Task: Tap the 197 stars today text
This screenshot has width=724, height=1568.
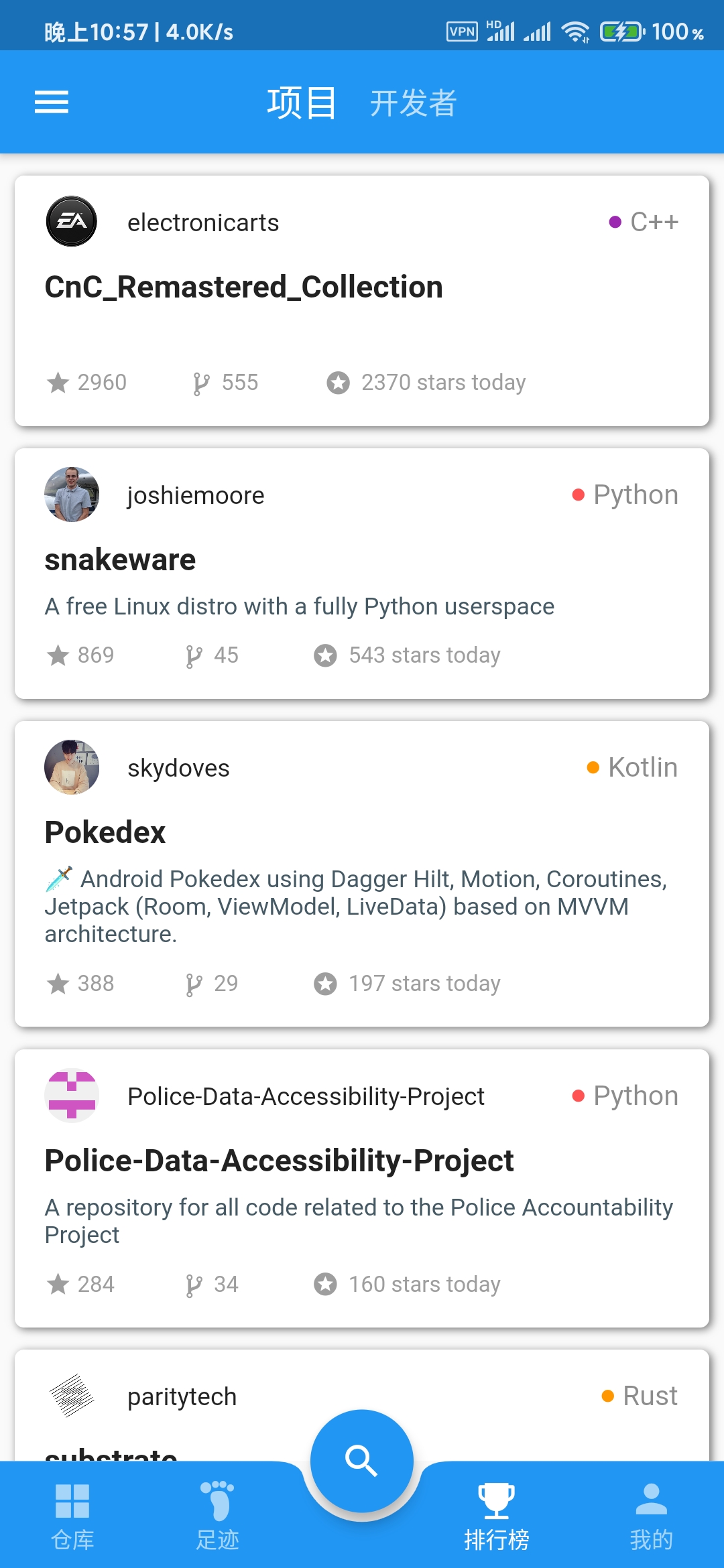Action: tap(424, 984)
